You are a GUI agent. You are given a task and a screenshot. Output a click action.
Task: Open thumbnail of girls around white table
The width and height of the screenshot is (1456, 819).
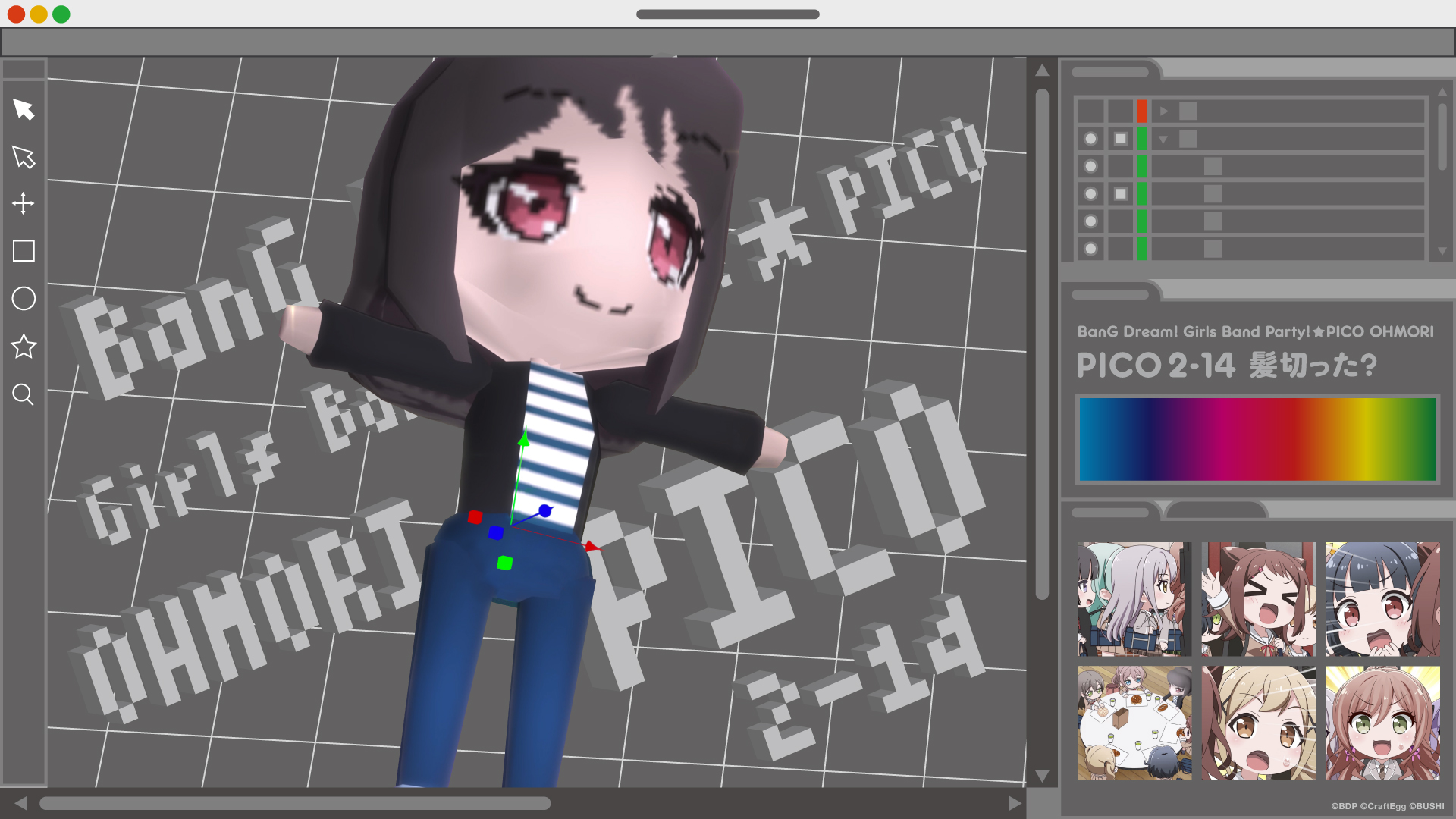coord(1134,723)
